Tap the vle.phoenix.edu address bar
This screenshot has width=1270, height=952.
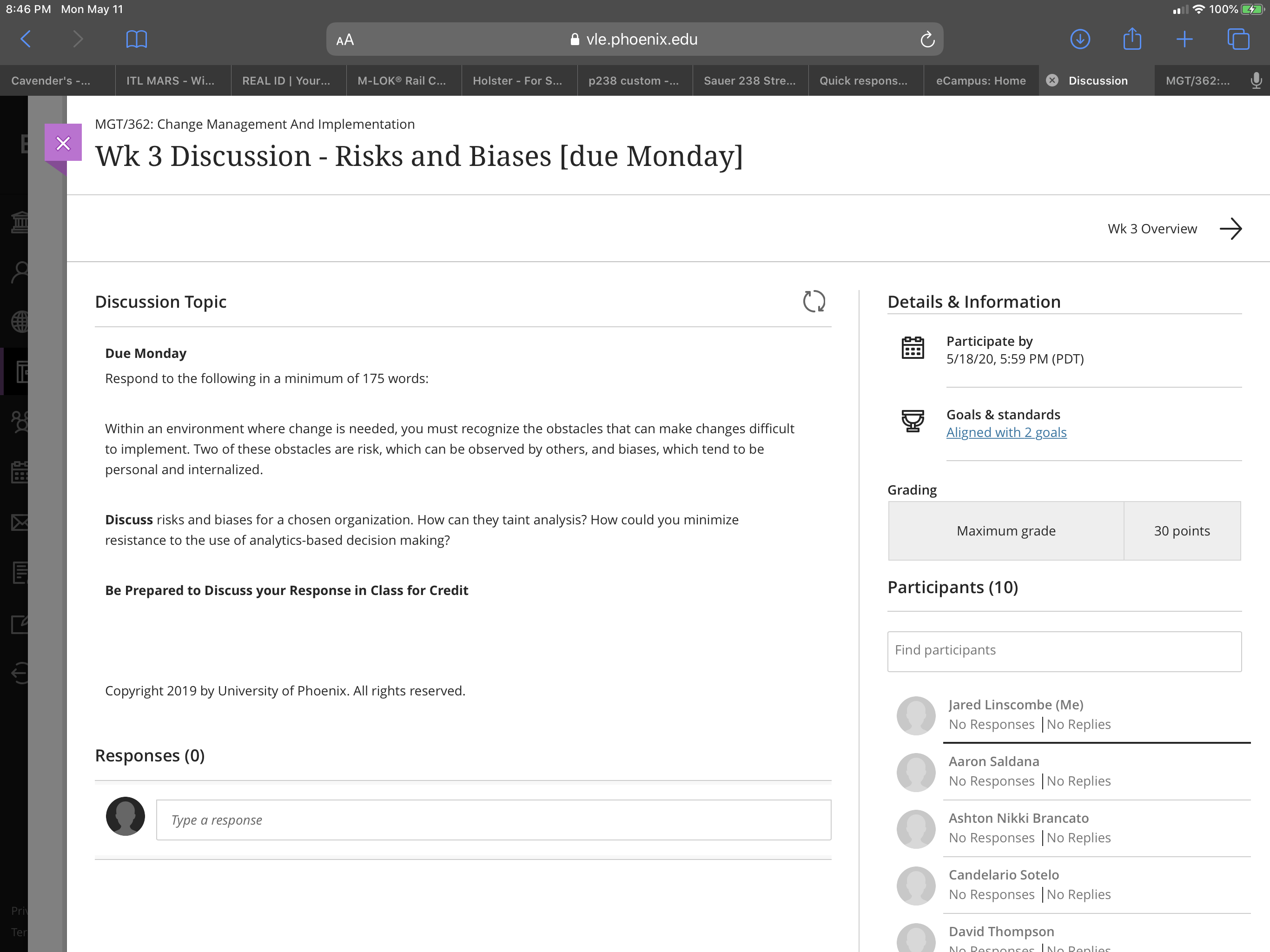pos(634,39)
